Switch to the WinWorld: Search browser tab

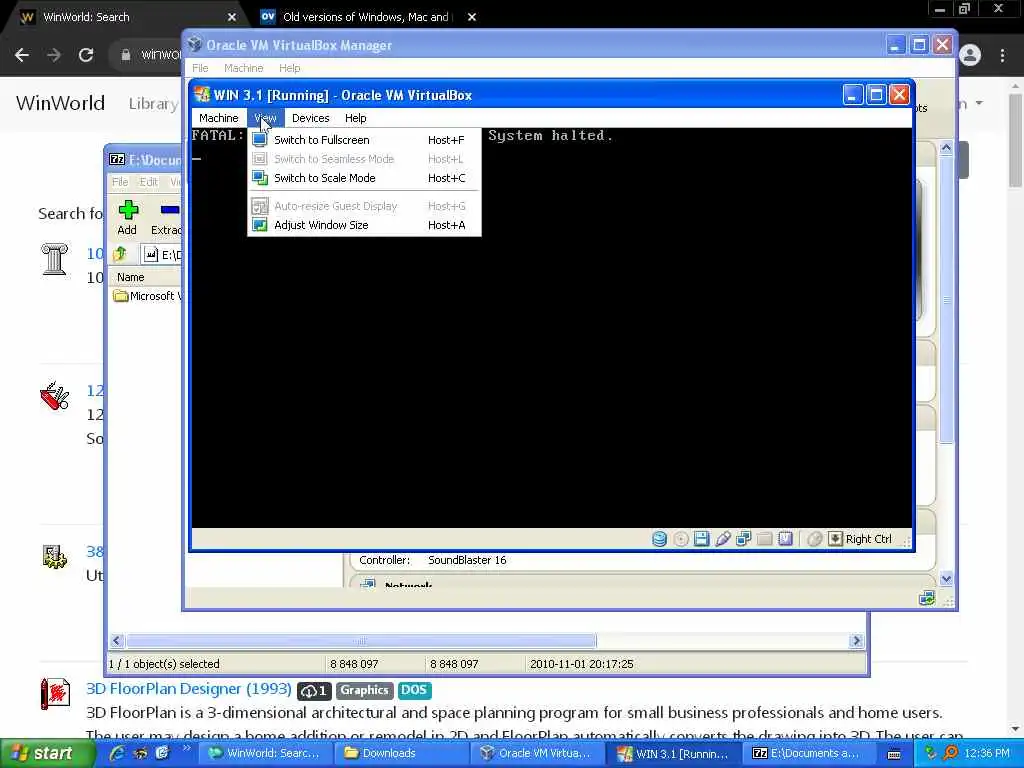click(124, 17)
